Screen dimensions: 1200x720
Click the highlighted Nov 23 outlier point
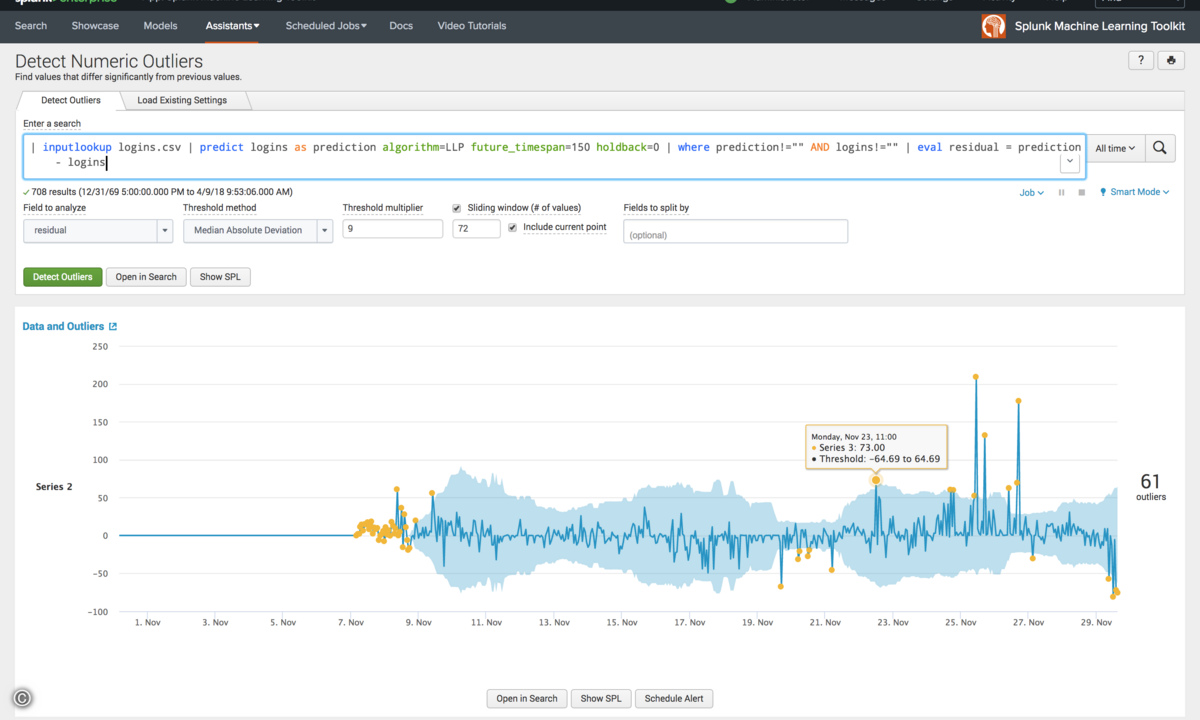876,480
